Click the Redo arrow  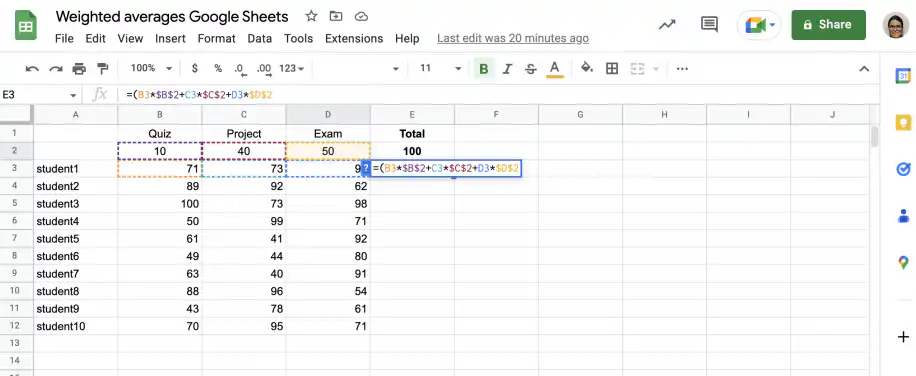(x=55, y=69)
